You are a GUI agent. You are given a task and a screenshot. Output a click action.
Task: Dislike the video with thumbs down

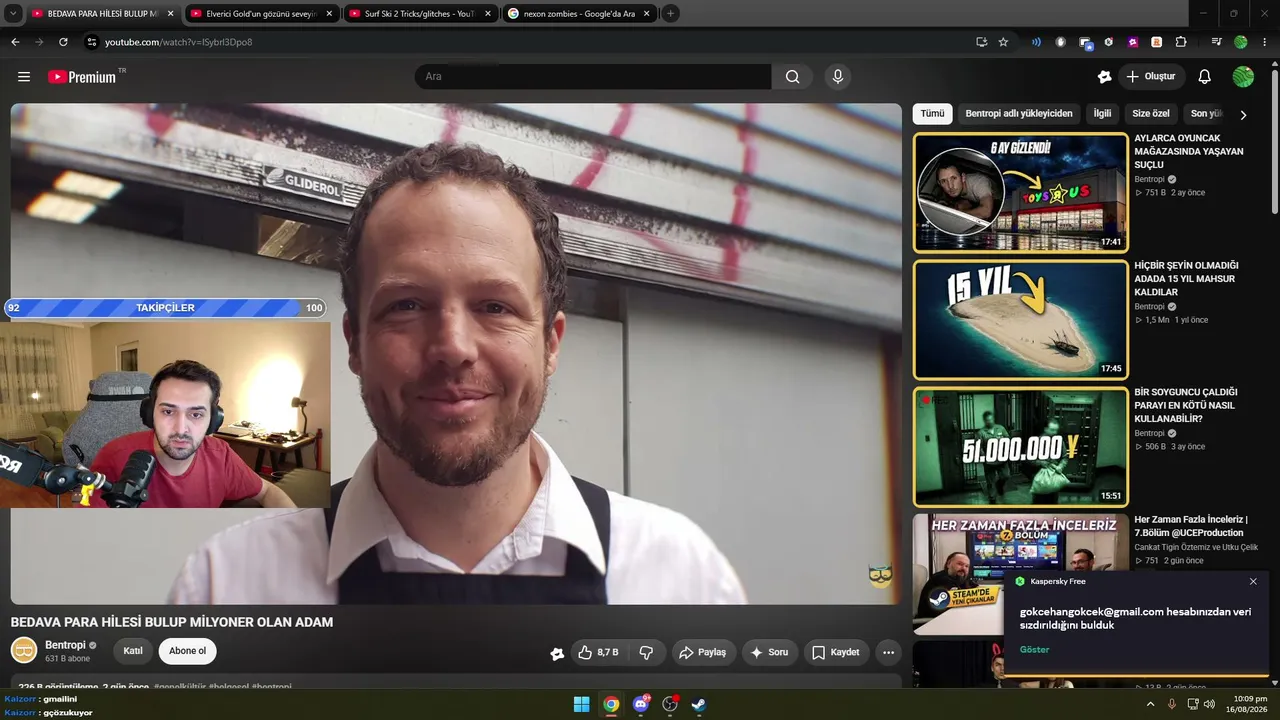646,653
